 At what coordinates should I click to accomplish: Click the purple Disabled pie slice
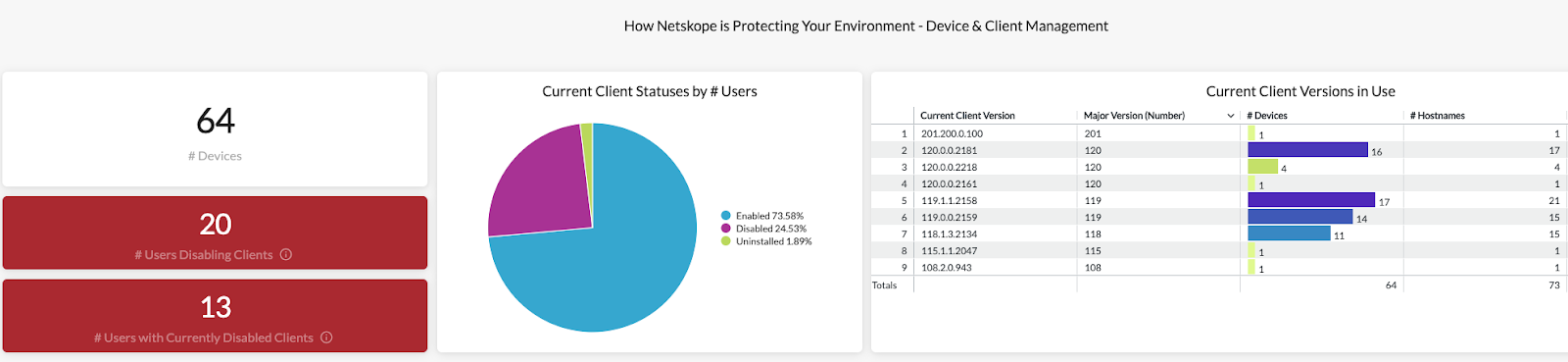539,186
